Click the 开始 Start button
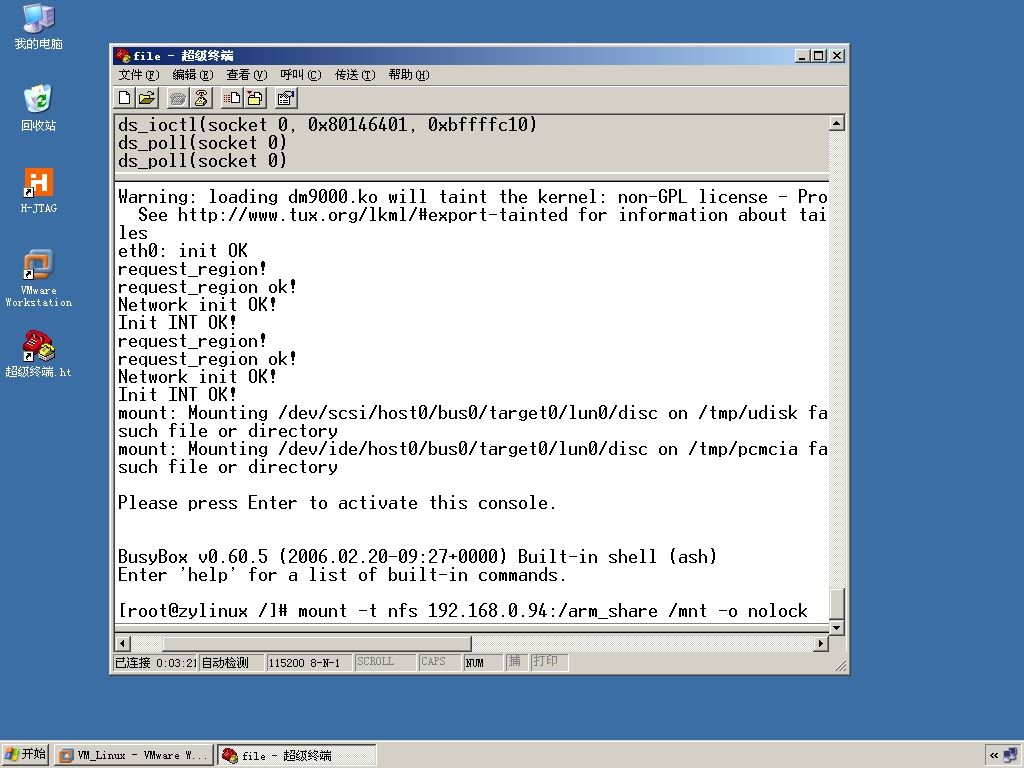 tap(25, 754)
